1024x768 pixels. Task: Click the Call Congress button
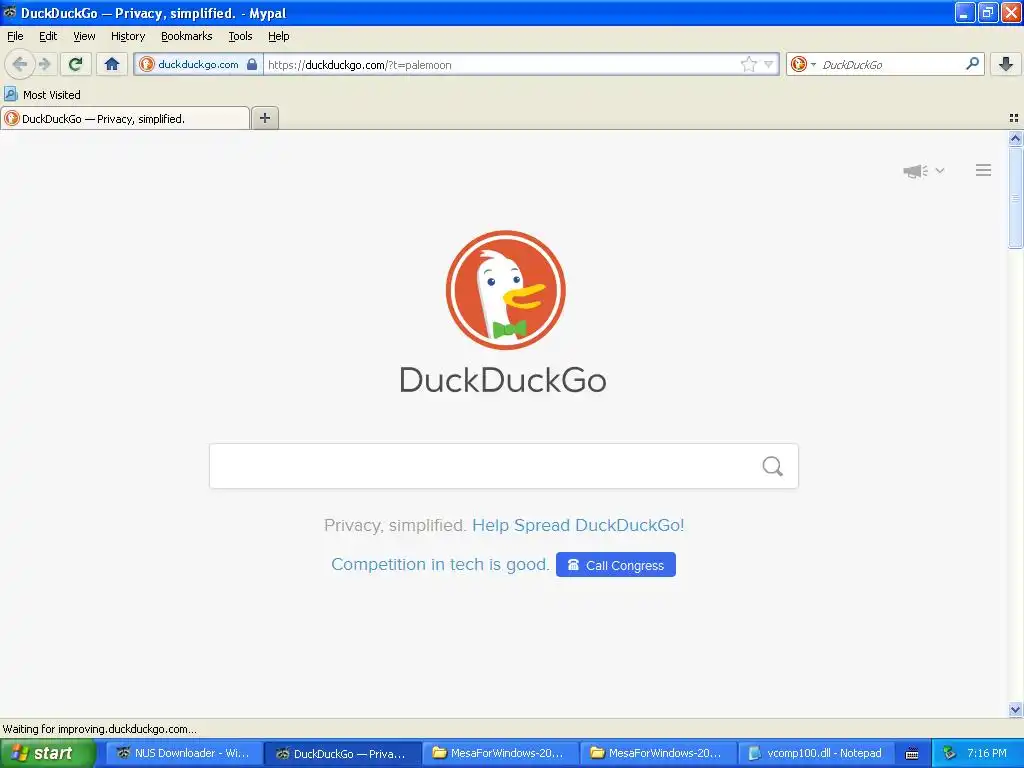616,565
